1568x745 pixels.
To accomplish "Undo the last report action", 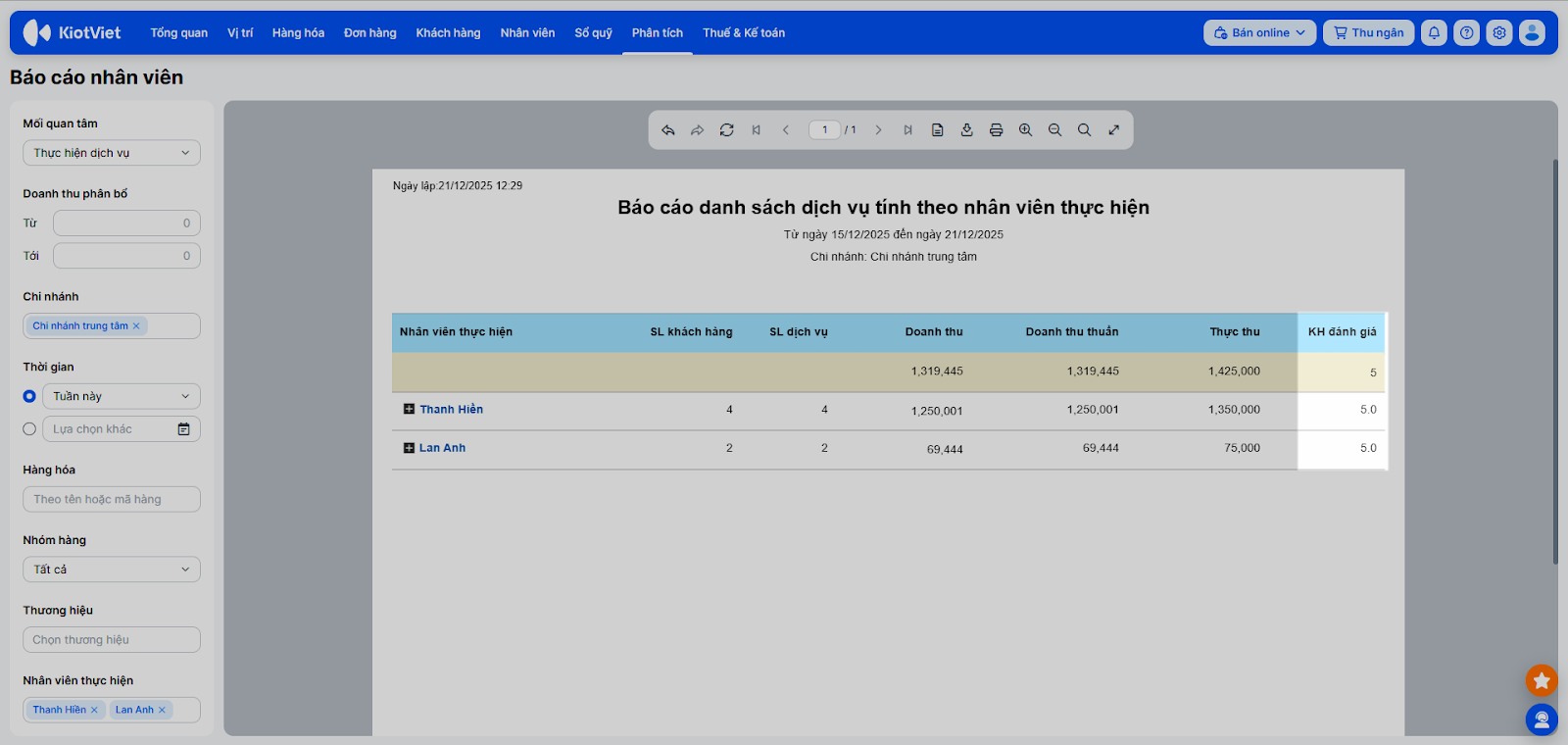I will pos(668,129).
